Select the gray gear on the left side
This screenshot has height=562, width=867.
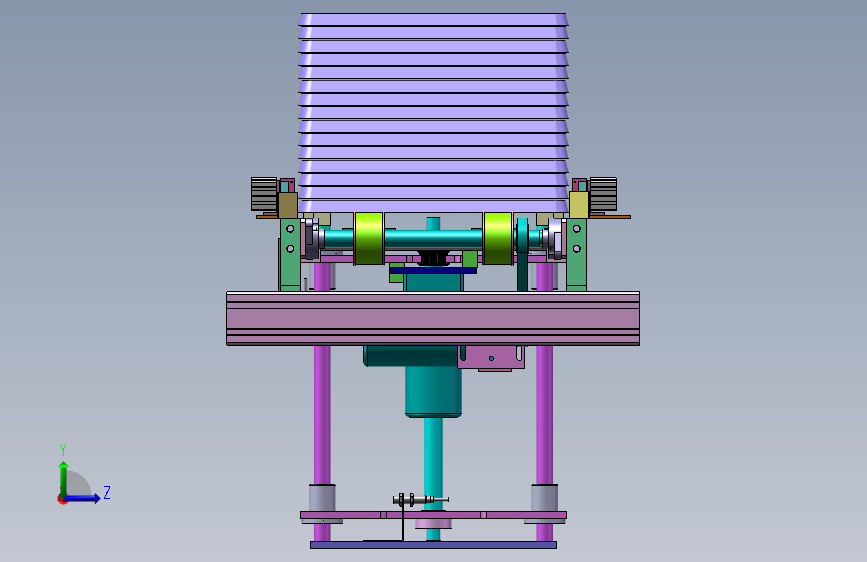264,194
